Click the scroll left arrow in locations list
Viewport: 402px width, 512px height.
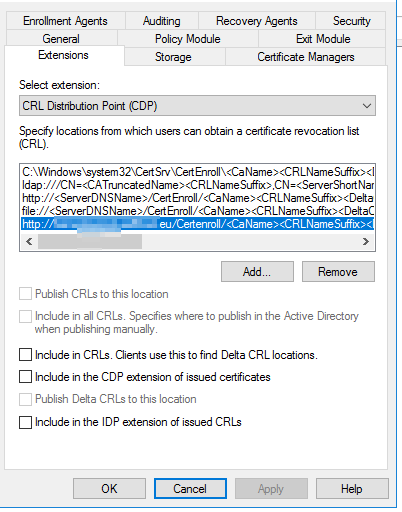(29, 241)
